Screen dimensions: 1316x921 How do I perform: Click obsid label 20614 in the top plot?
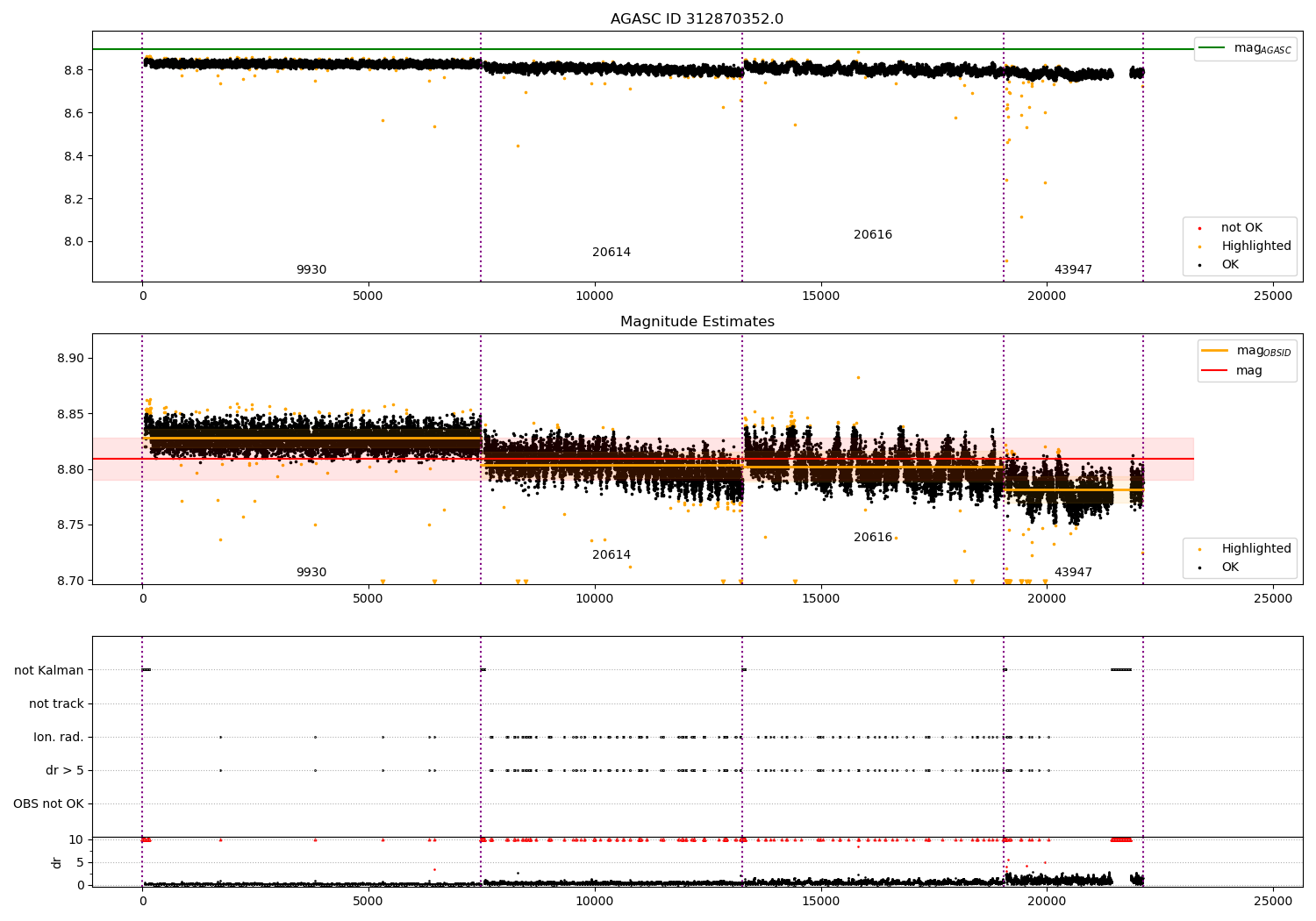[x=612, y=253]
